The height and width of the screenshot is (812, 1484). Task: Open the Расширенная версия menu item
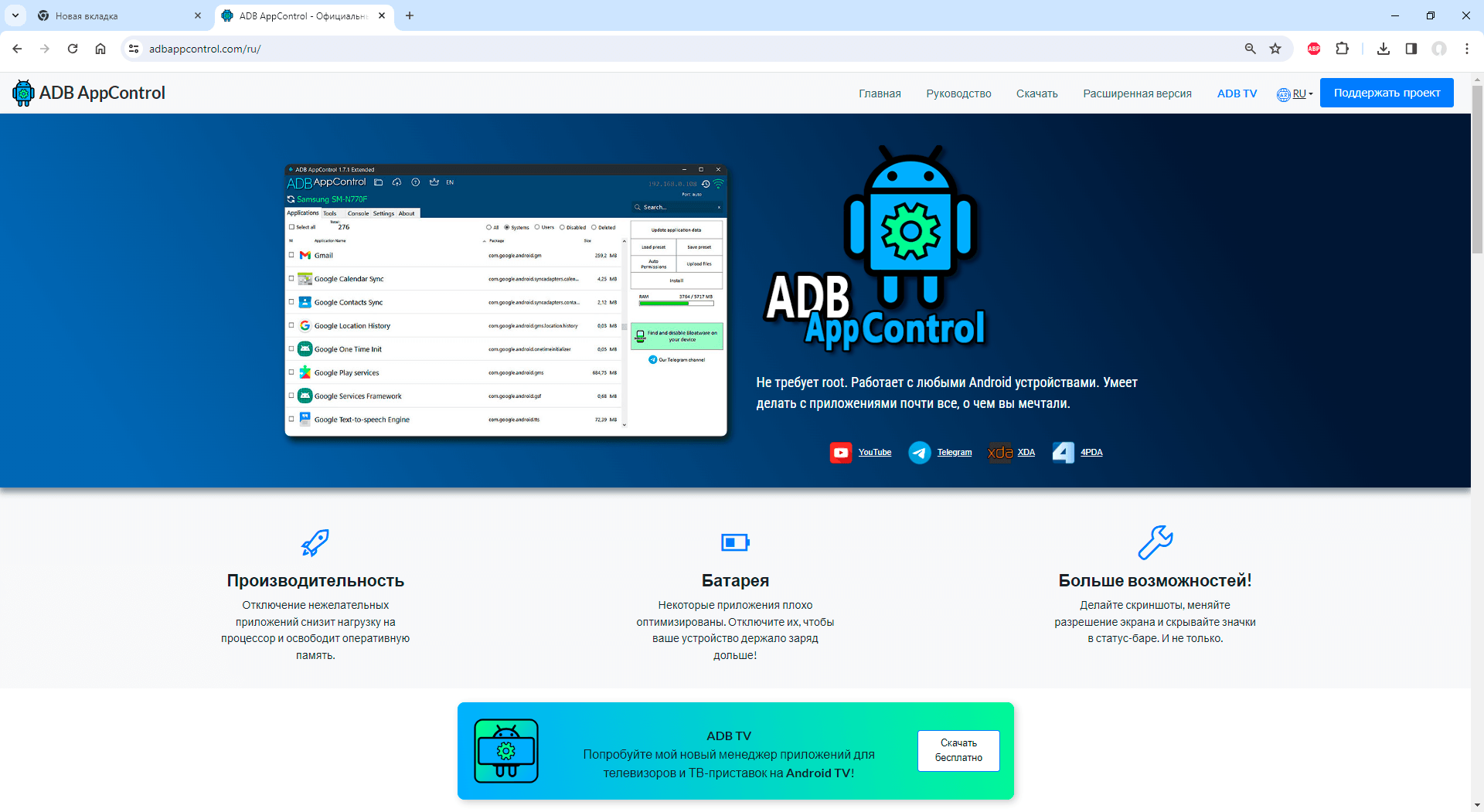[x=1137, y=93]
